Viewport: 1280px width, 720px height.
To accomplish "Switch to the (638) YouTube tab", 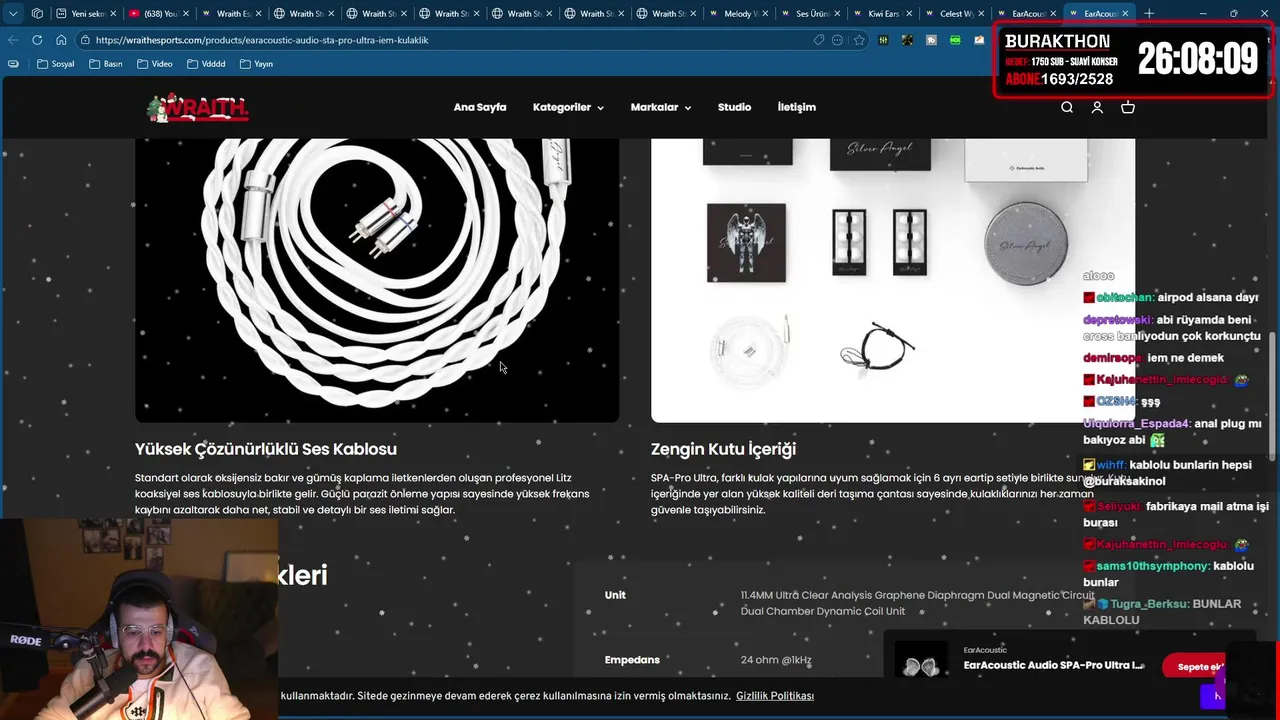I will pyautogui.click(x=158, y=14).
